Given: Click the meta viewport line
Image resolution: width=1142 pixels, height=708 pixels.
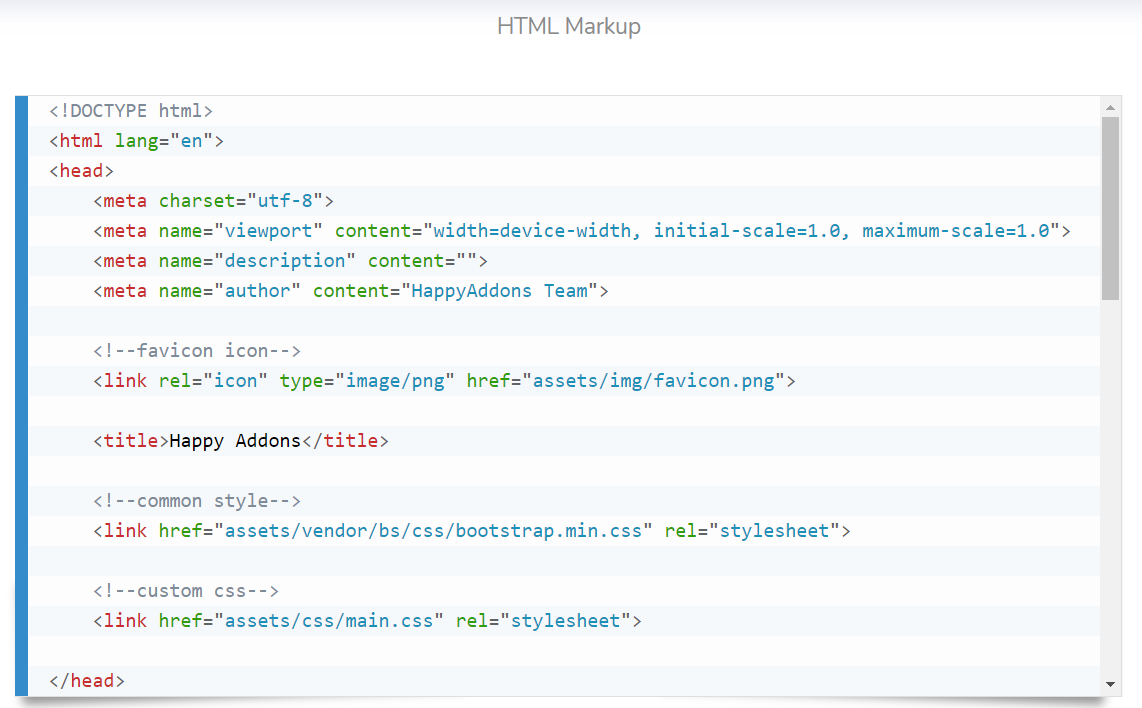Looking at the screenshot, I should (582, 231).
